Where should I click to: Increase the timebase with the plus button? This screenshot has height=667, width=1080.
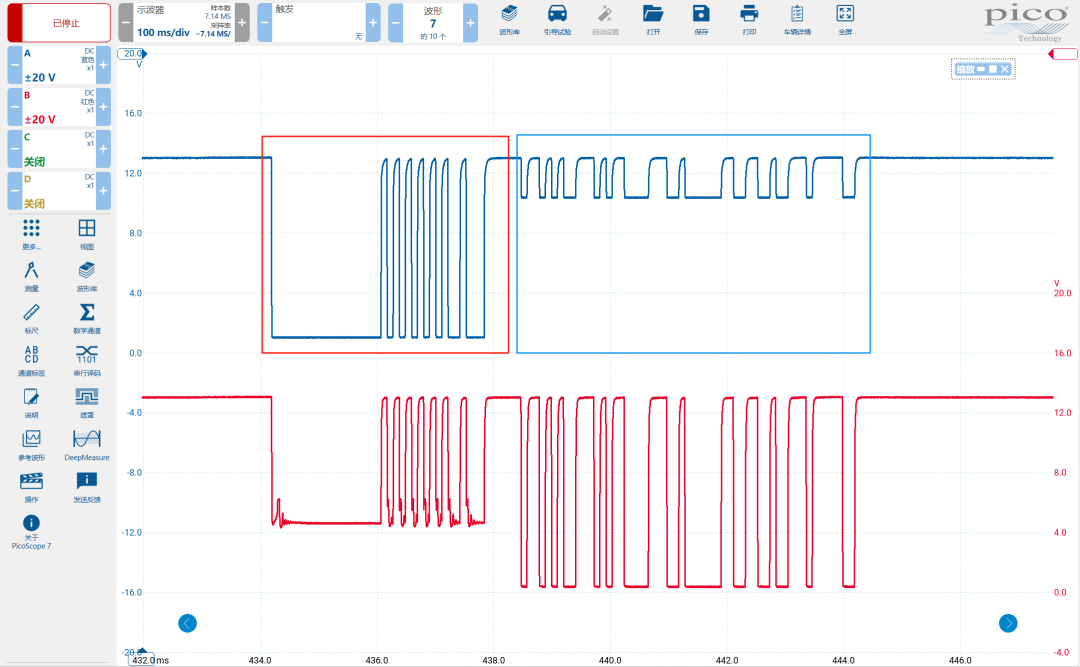tap(242, 23)
